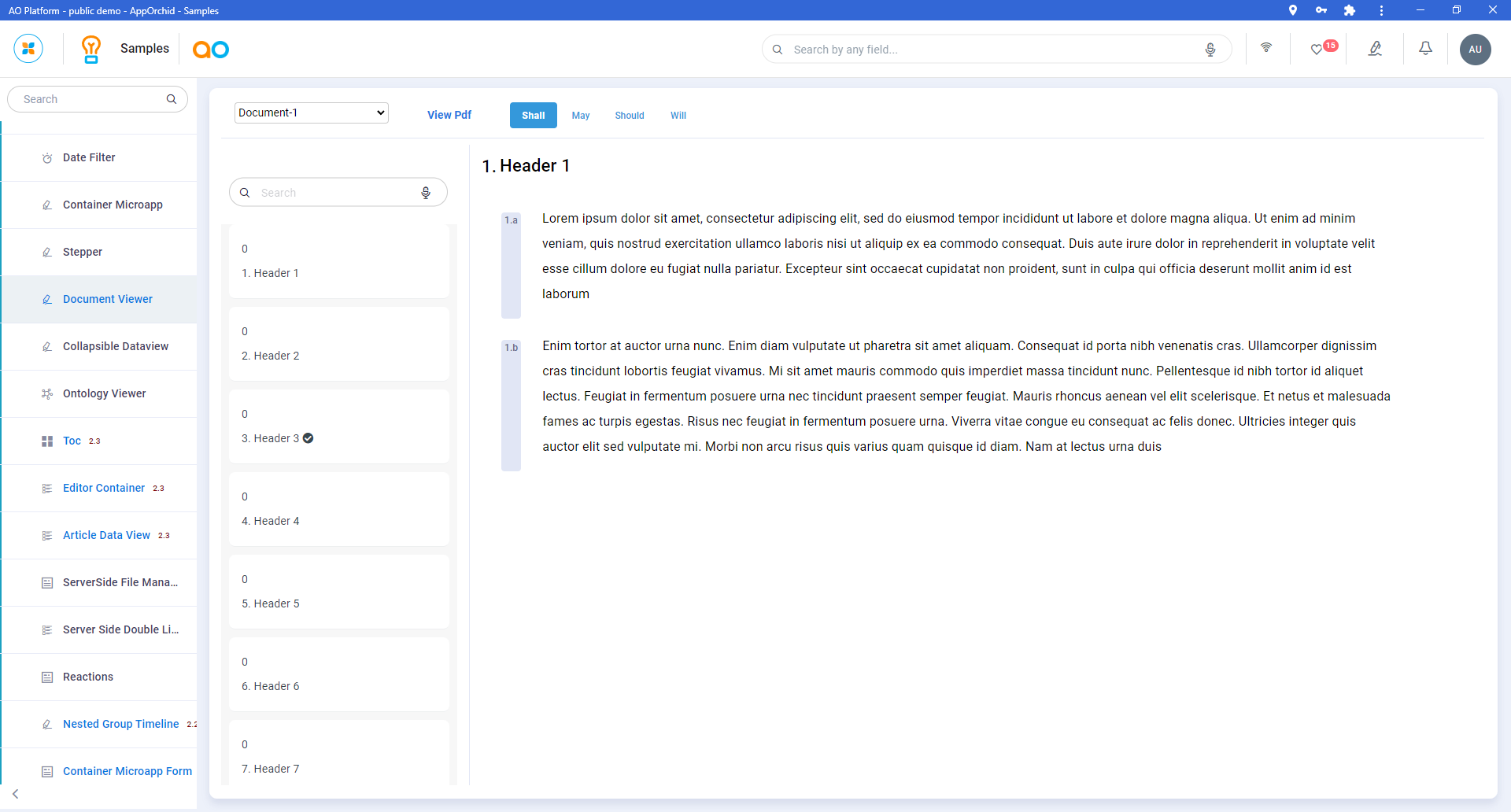Click the sidebar search magnifier icon
Viewport: 1511px width, 812px height.
point(172,99)
